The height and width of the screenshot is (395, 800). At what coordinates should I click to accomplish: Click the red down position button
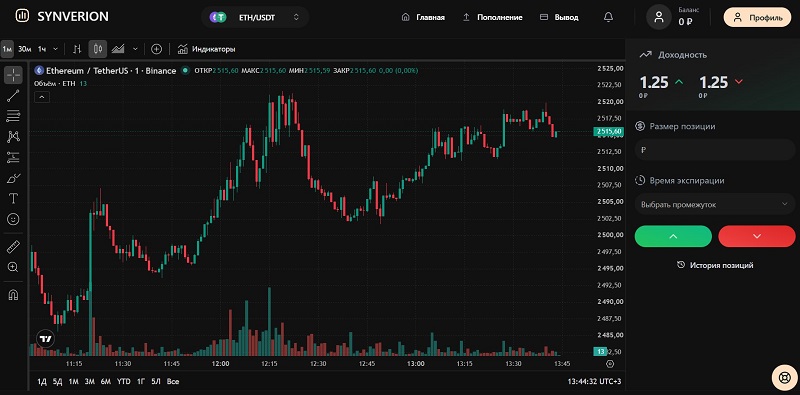click(x=757, y=236)
